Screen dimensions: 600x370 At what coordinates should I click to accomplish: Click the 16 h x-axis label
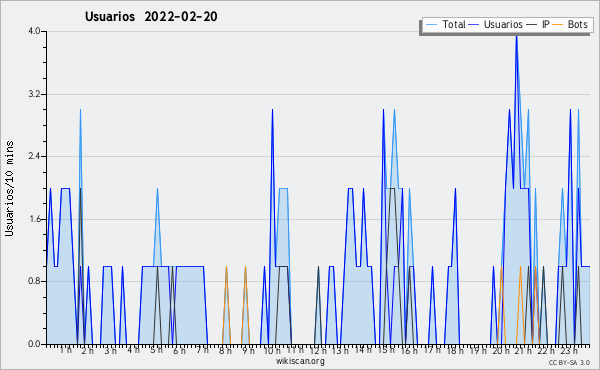click(x=409, y=351)
